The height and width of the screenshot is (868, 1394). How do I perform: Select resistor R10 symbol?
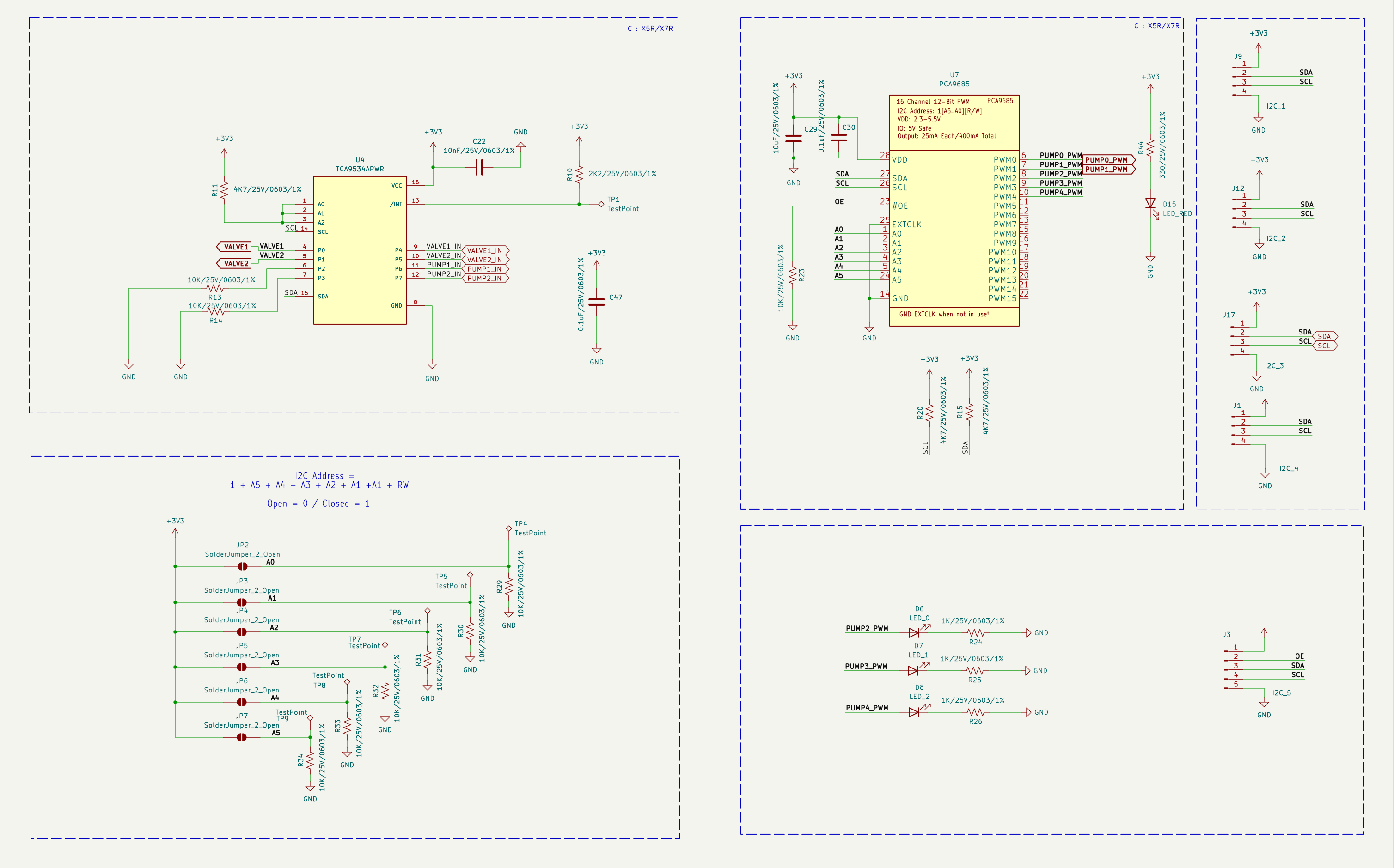coord(579,175)
